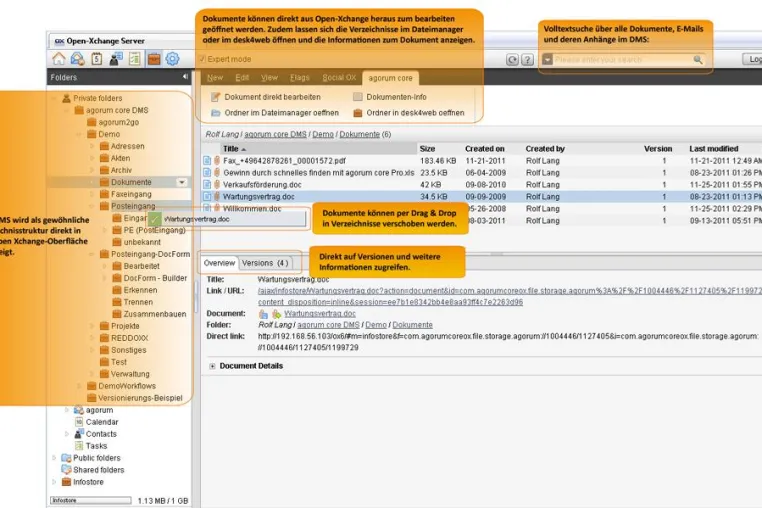This screenshot has height=508, width=762.
Task: Click the refresh icon near search
Action: 512,60
